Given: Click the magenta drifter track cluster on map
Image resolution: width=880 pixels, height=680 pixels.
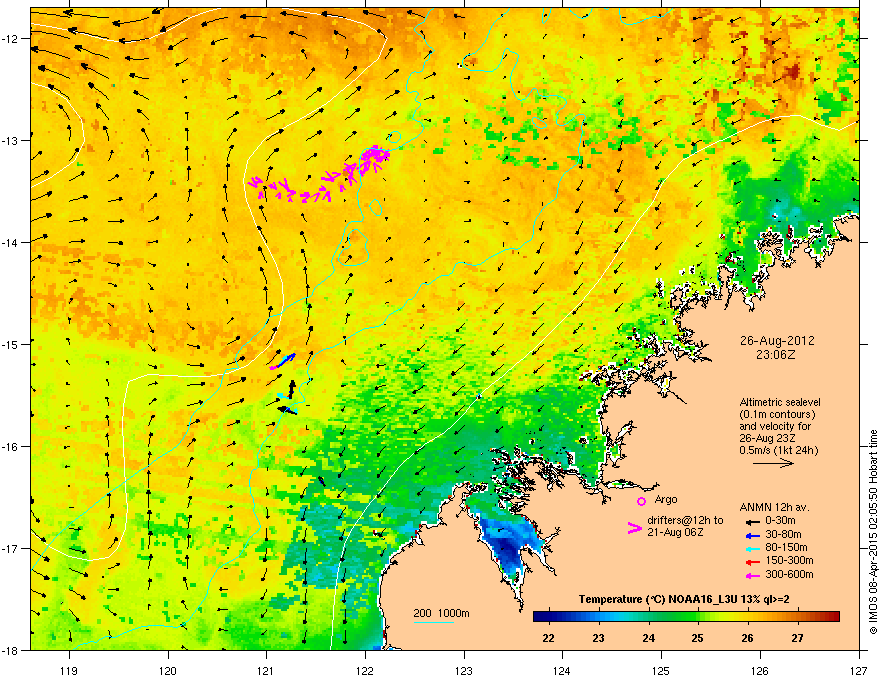Looking at the screenshot, I should pyautogui.click(x=319, y=174).
